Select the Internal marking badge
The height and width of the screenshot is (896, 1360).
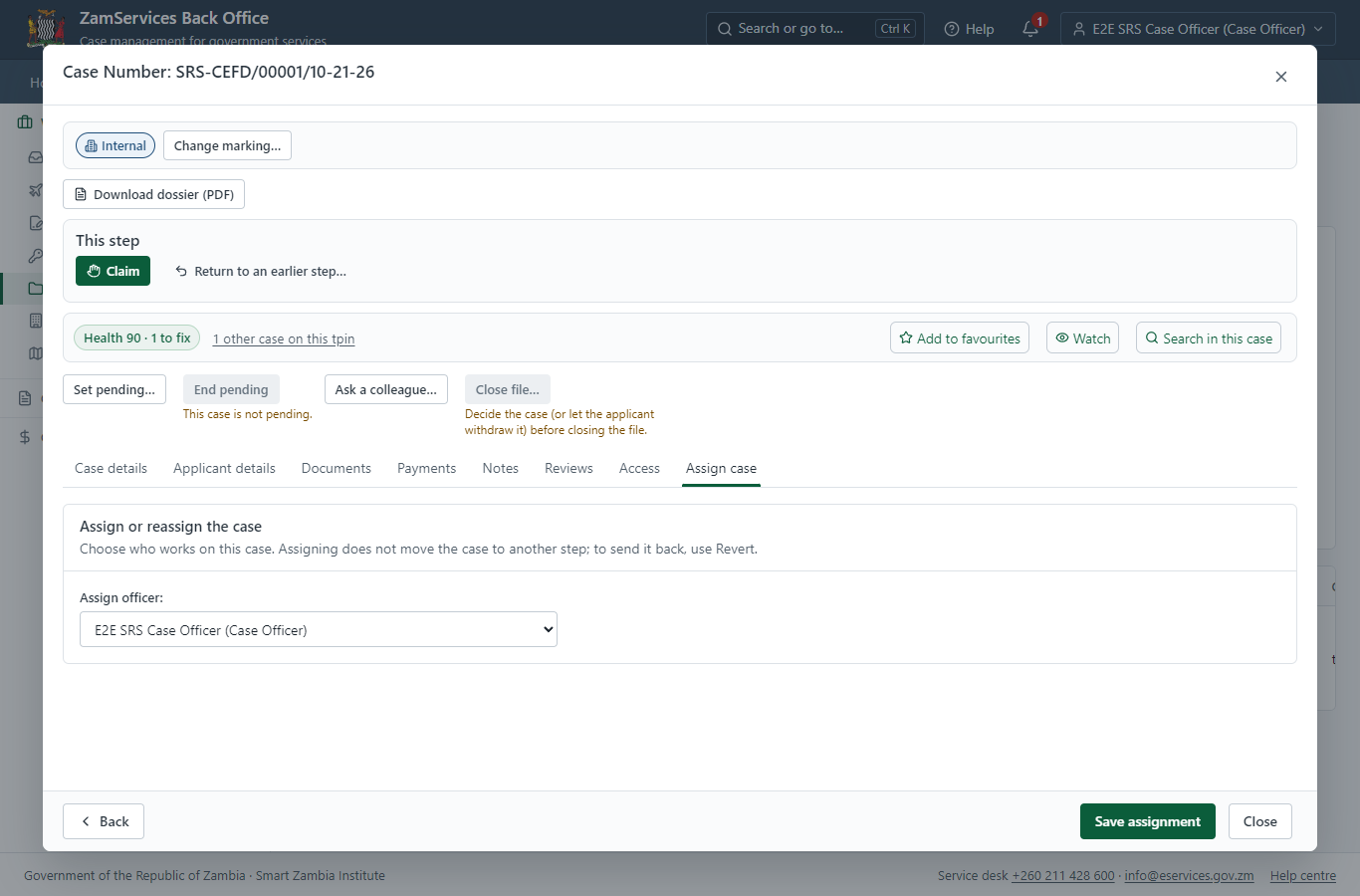[x=115, y=145]
